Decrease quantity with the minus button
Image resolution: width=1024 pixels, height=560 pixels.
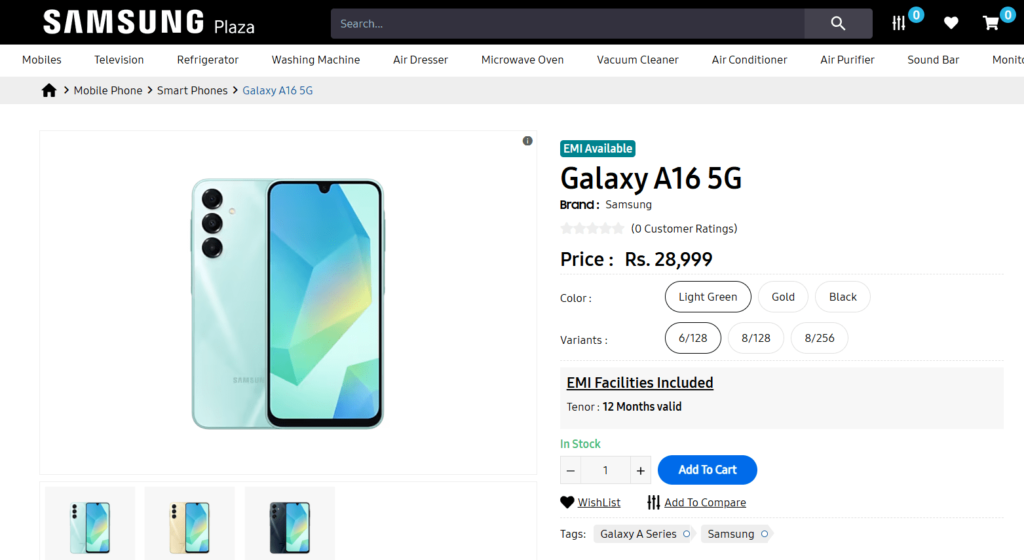(570, 470)
